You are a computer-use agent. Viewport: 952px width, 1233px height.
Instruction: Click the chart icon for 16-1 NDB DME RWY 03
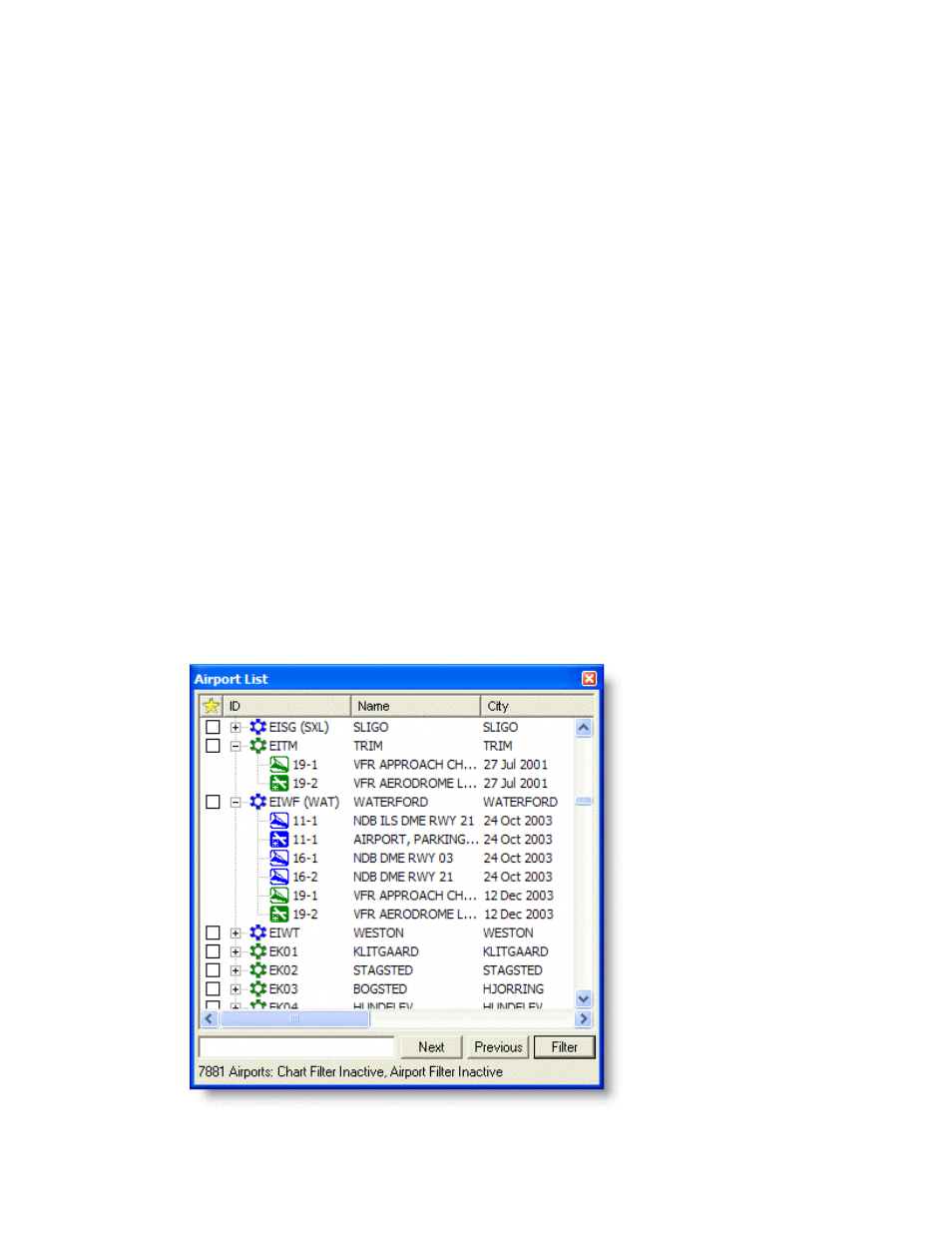279,858
